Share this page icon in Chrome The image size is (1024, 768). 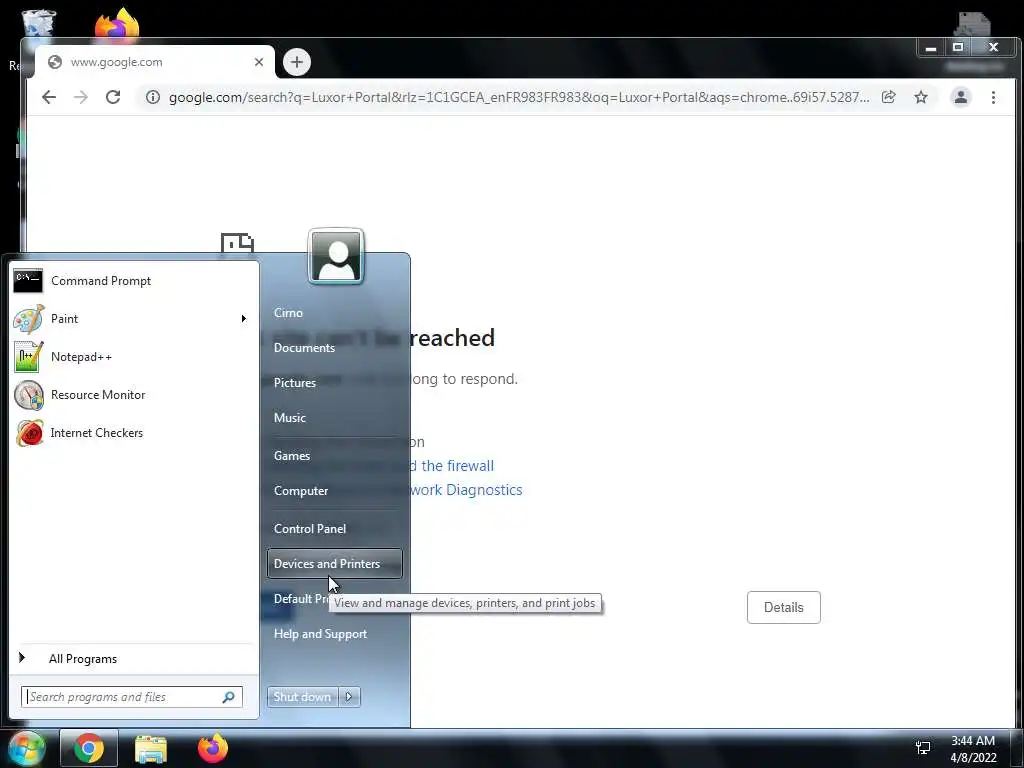[x=889, y=97]
